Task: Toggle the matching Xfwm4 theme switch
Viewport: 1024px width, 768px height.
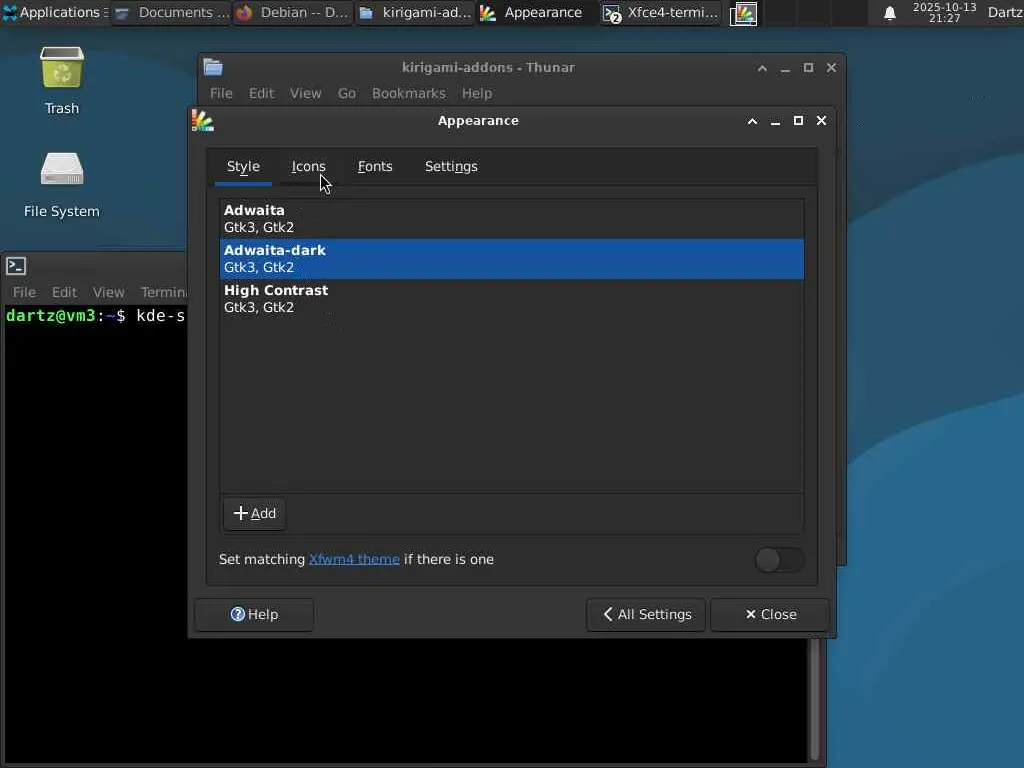Action: (x=780, y=560)
